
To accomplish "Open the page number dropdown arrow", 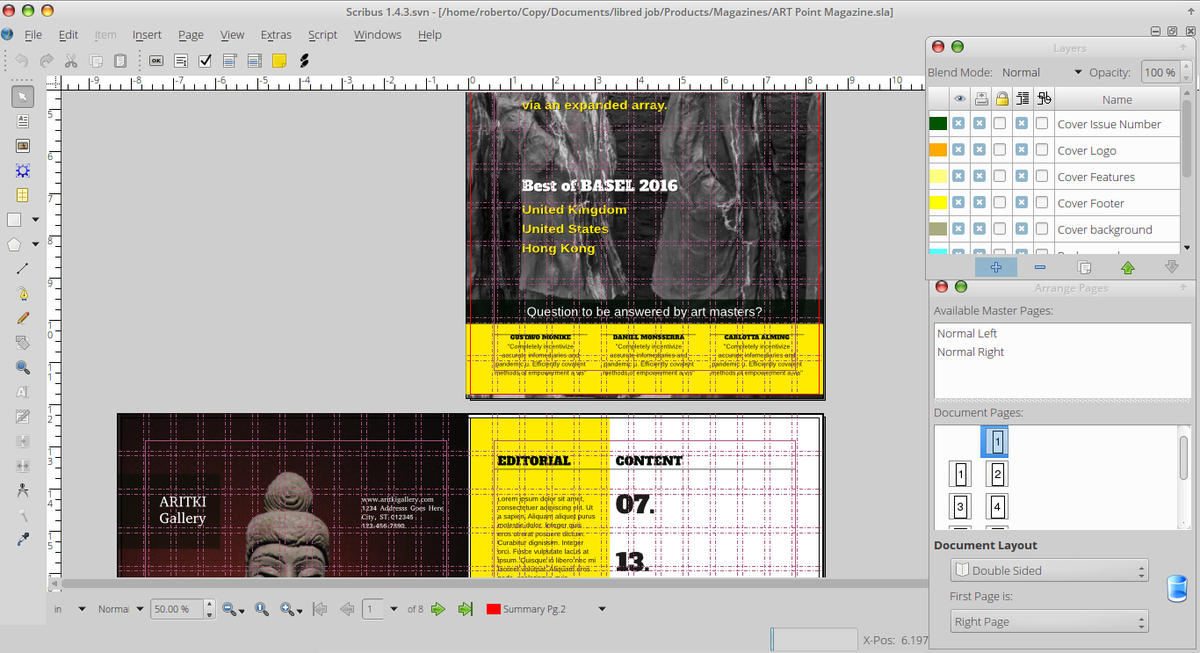I will point(395,609).
